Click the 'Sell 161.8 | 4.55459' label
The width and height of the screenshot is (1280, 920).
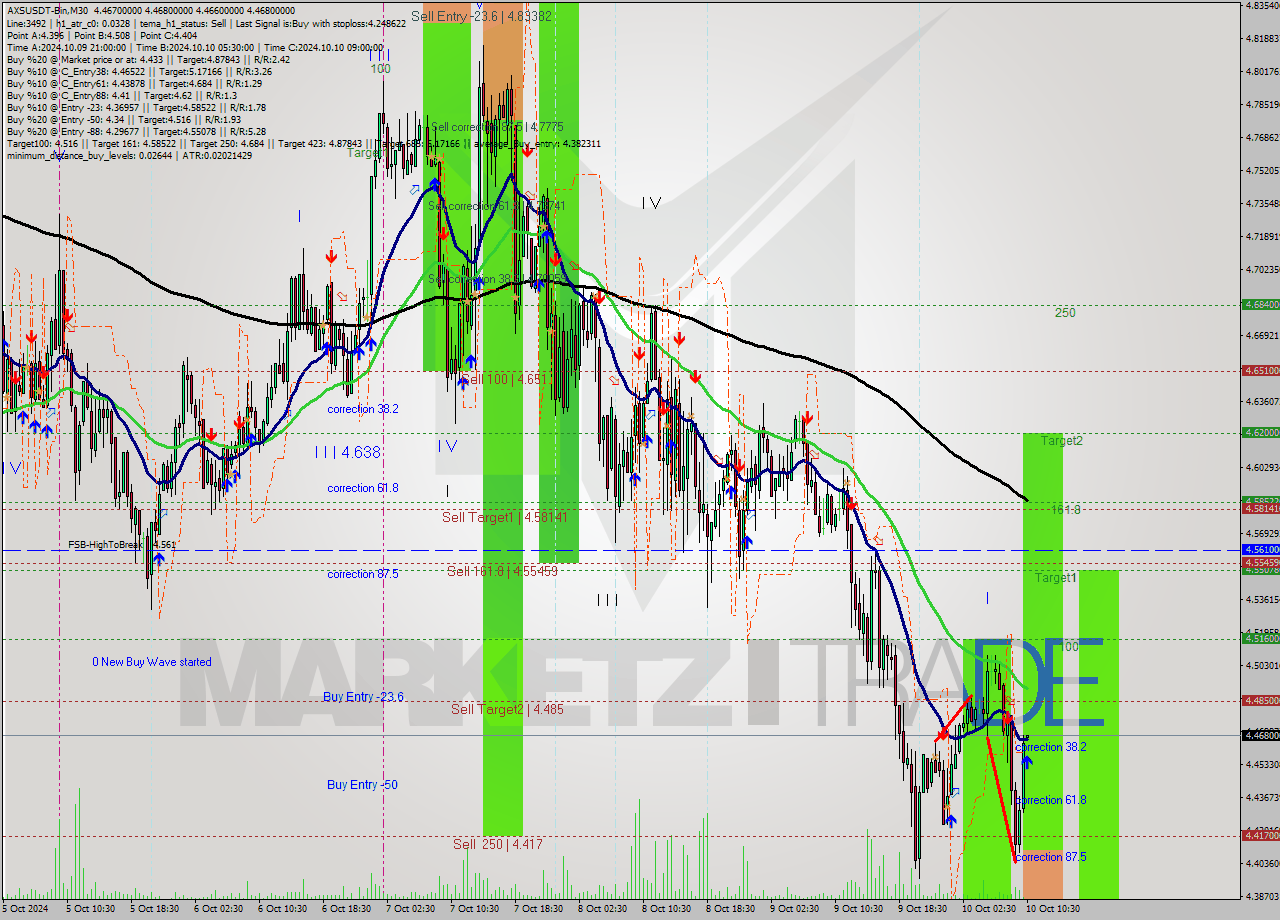tap(502, 571)
